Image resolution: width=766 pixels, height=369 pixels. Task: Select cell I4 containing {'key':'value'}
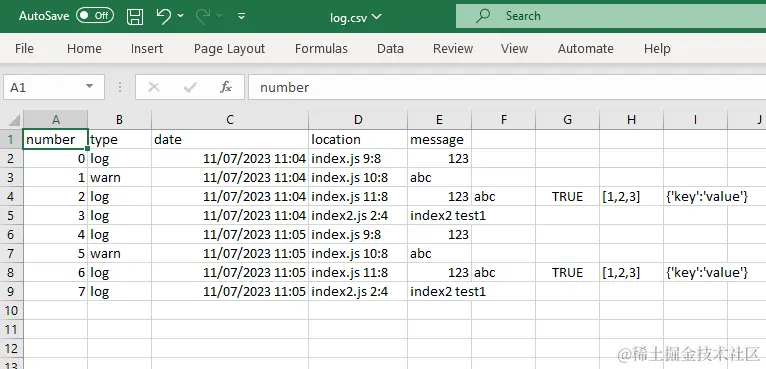click(695, 196)
